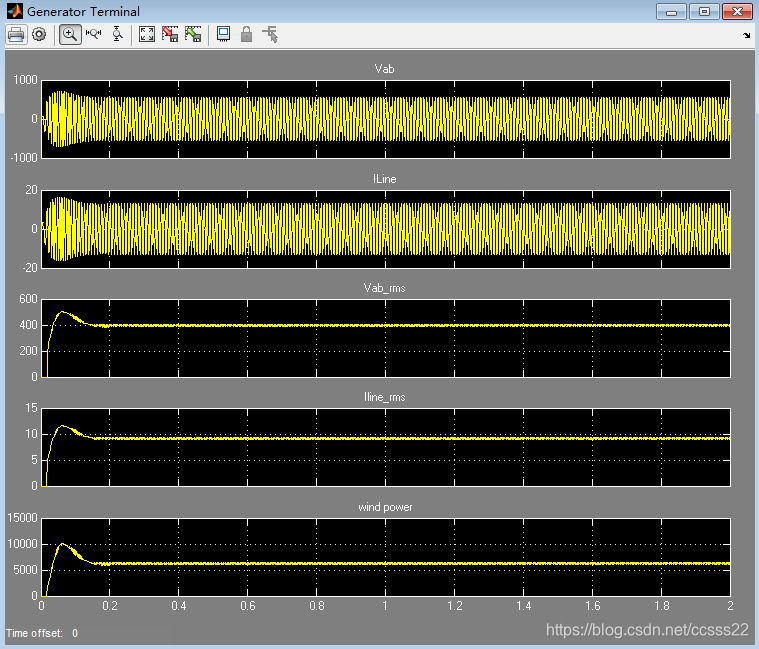The image size is (759, 649).
Task: Click the 1.2 time axis label
Action: (455, 606)
